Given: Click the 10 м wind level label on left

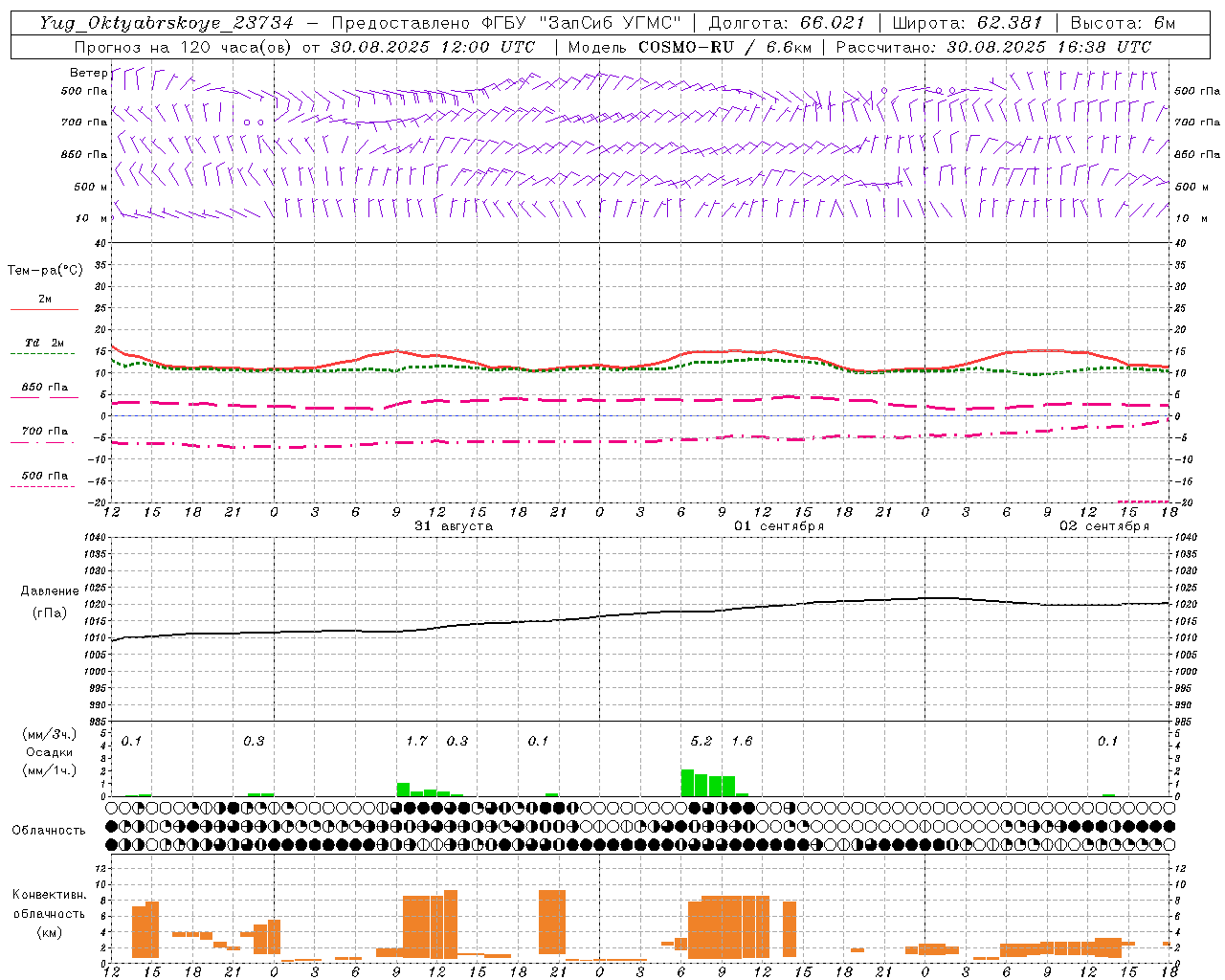Looking at the screenshot, I should 91,218.
